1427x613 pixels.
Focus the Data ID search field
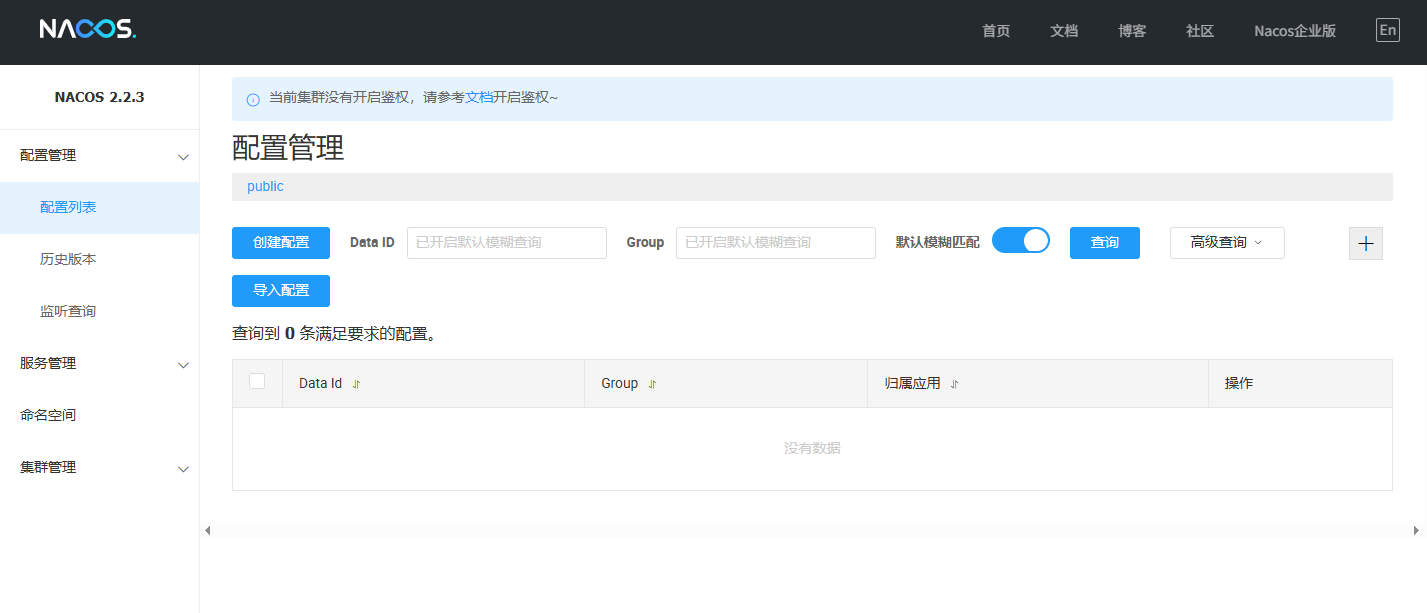coord(507,243)
